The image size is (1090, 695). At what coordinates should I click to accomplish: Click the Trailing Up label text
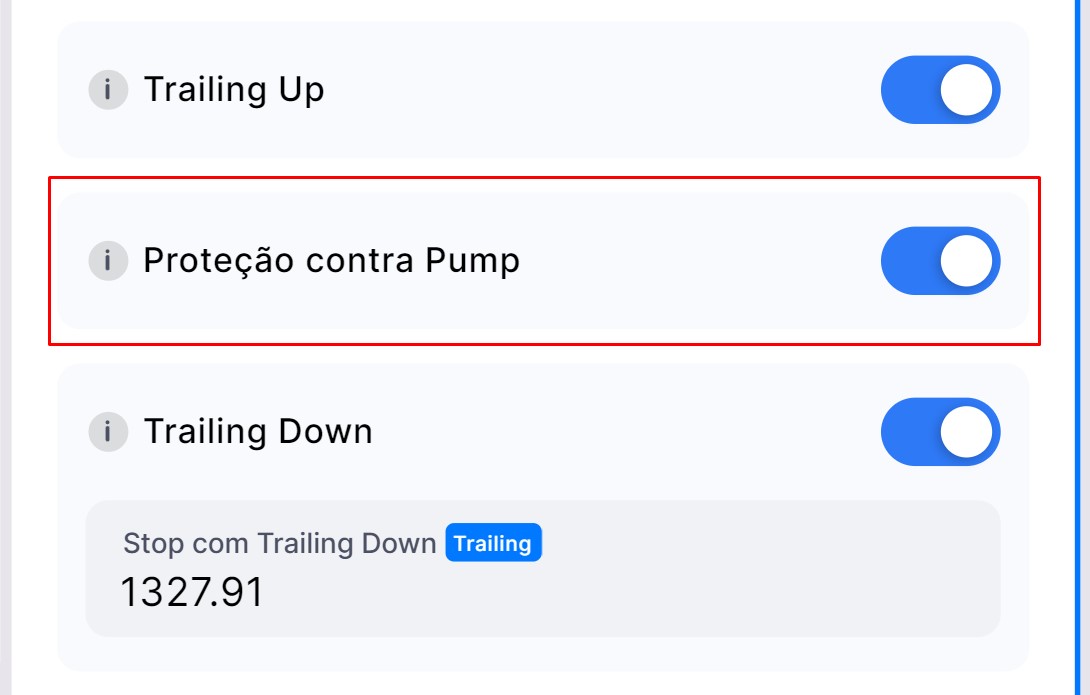[234, 90]
